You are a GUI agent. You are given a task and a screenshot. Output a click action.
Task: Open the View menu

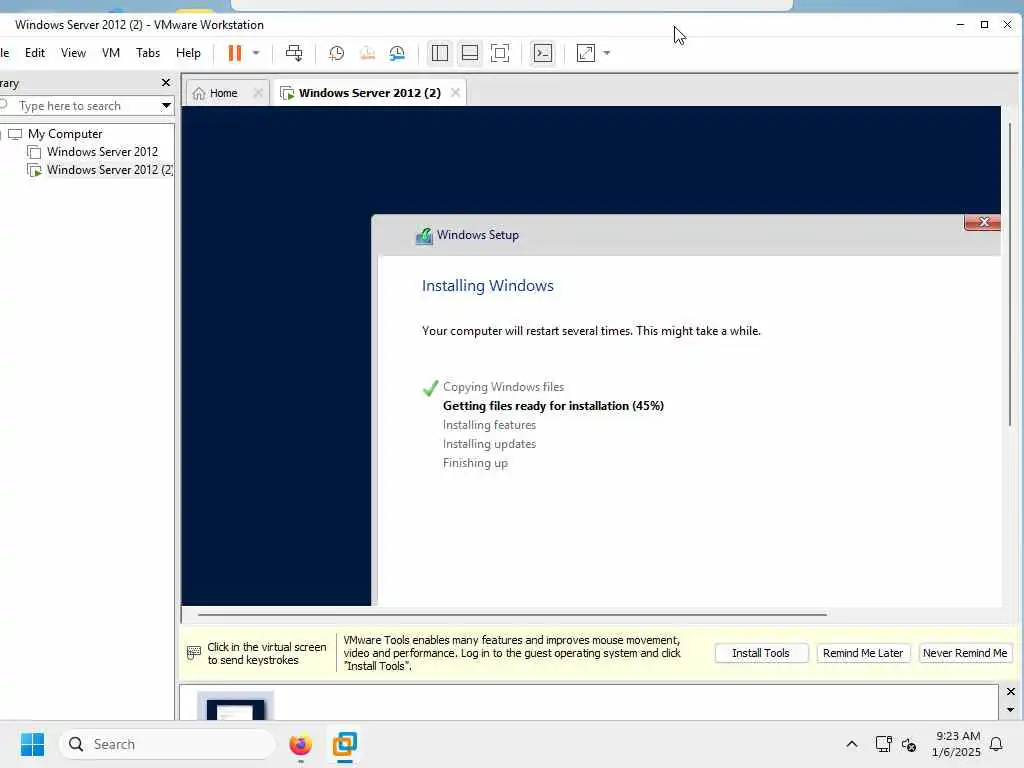pos(73,53)
